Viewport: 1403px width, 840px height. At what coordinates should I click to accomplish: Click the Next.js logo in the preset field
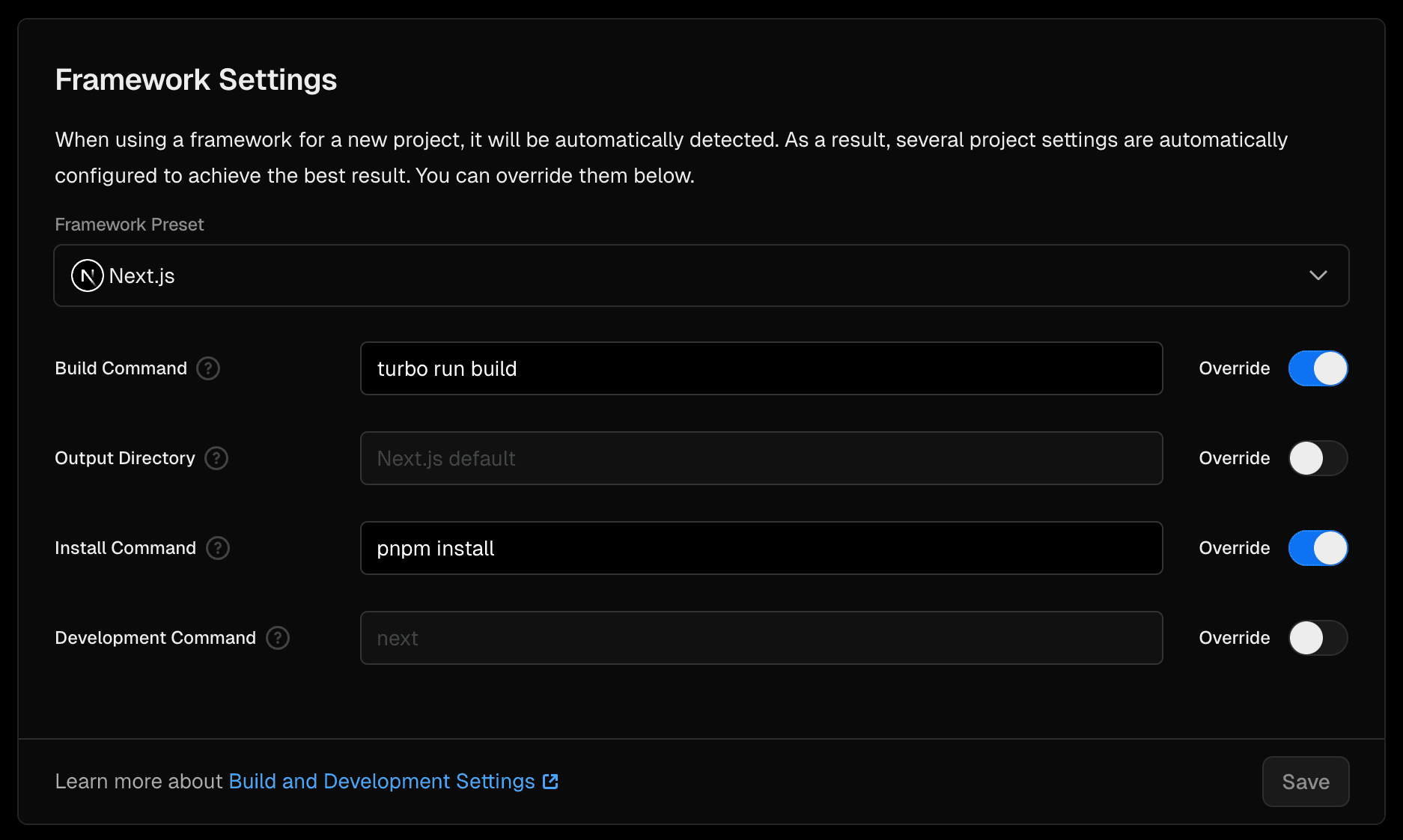click(87, 276)
